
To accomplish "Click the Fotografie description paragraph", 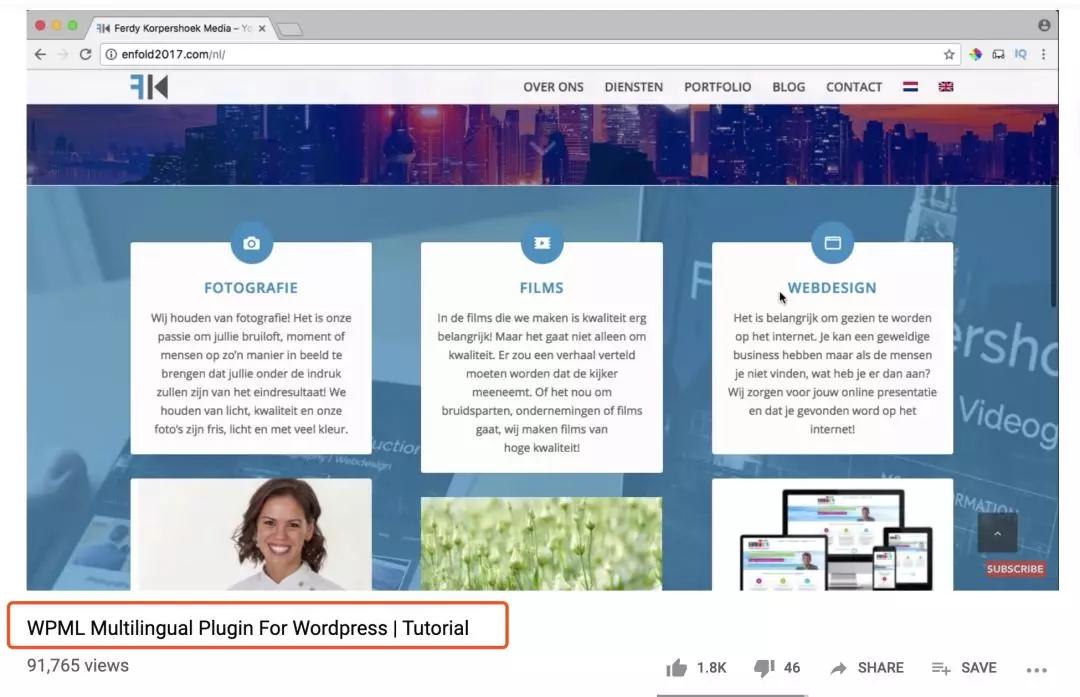I will 251,374.
